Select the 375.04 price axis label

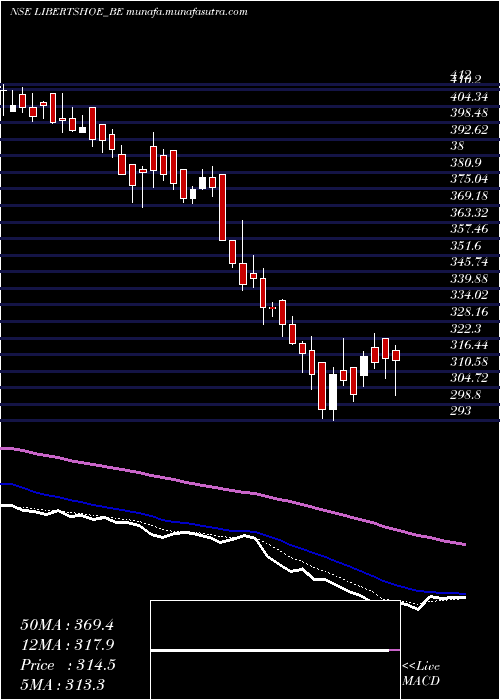(x=468, y=179)
